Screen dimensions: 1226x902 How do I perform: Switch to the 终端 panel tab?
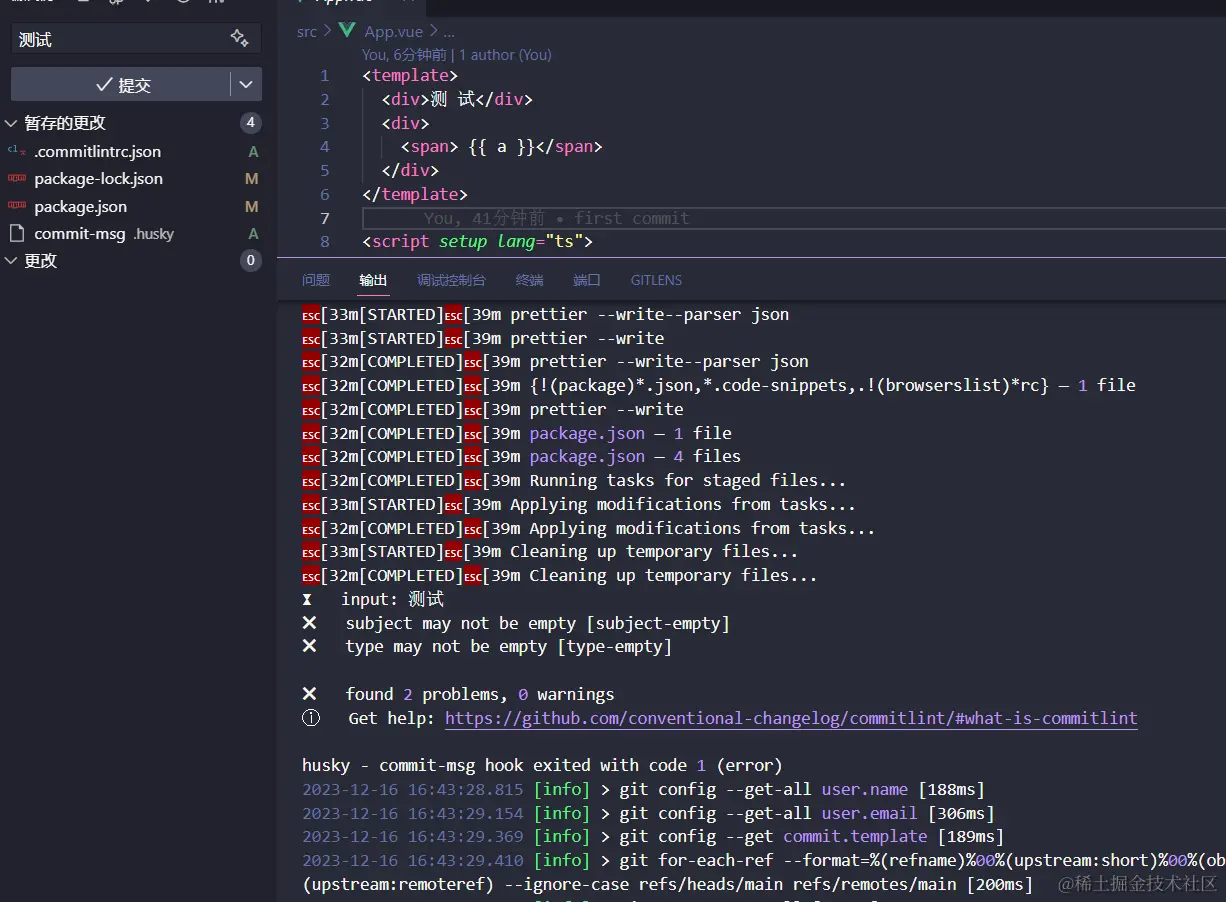click(529, 280)
